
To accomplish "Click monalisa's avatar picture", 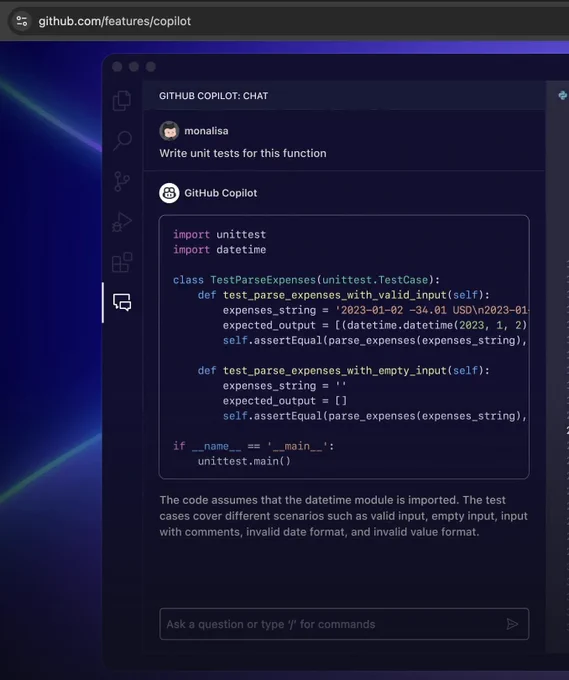I will (x=169, y=131).
